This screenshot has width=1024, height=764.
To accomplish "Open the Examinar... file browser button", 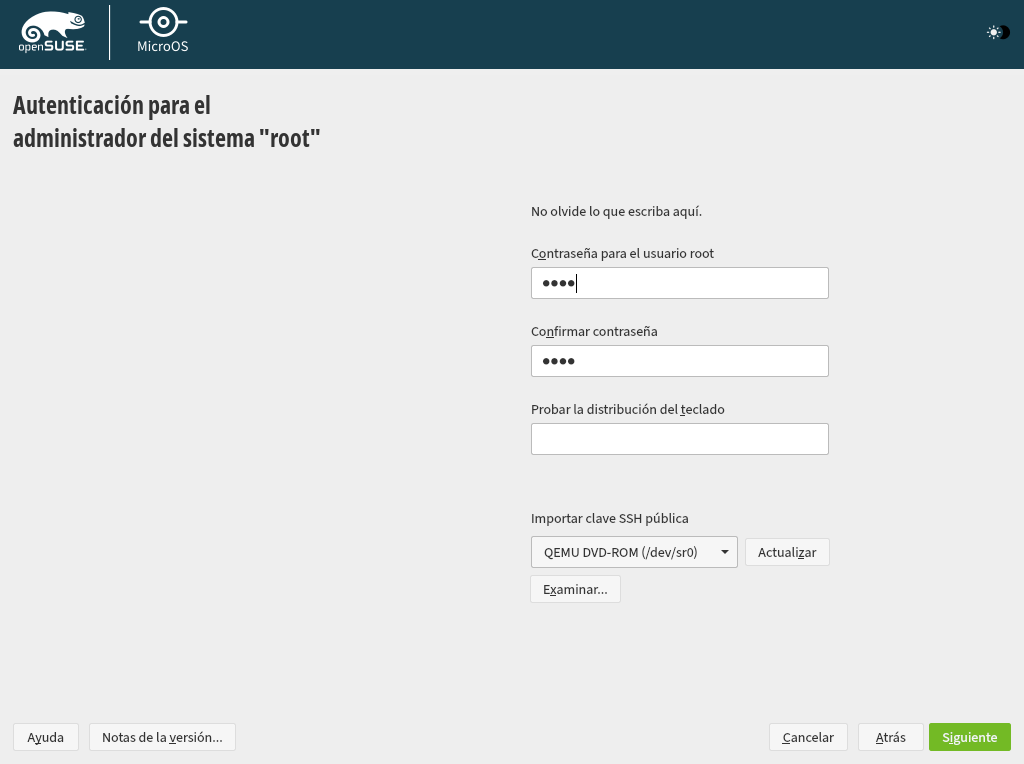I will pyautogui.click(x=575, y=589).
